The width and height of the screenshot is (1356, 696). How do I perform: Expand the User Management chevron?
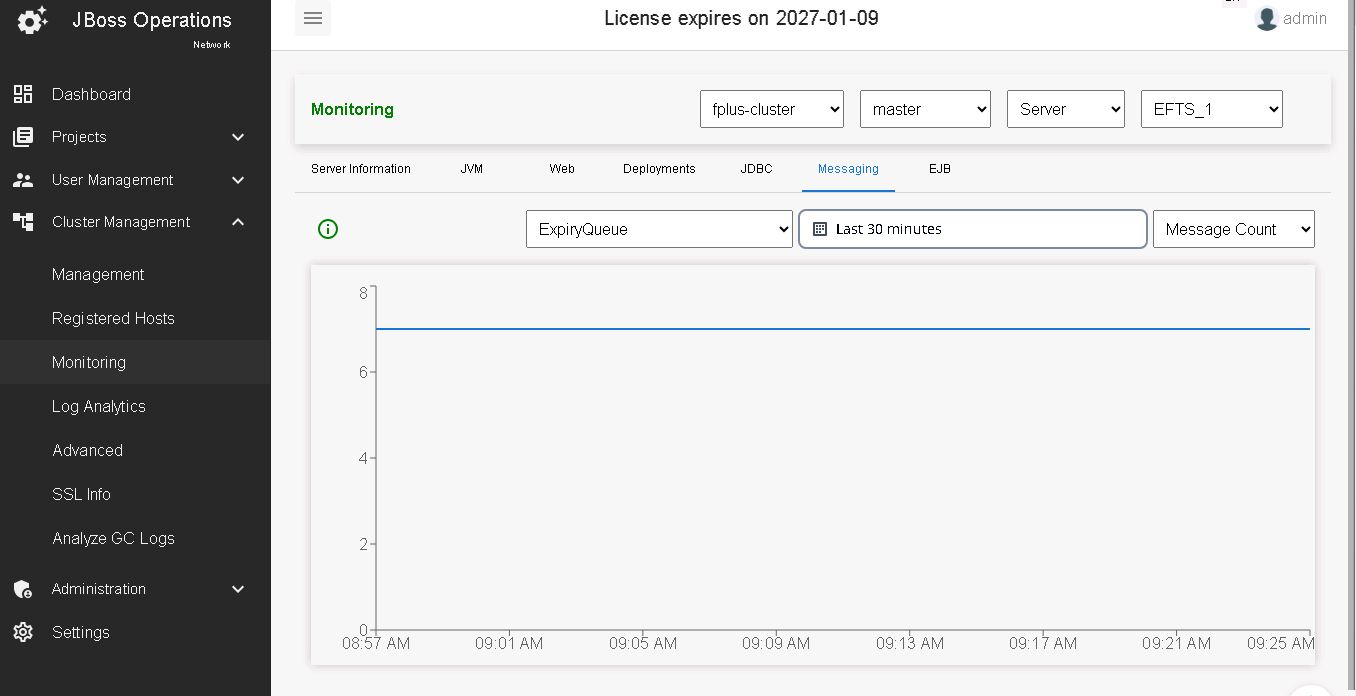click(238, 180)
